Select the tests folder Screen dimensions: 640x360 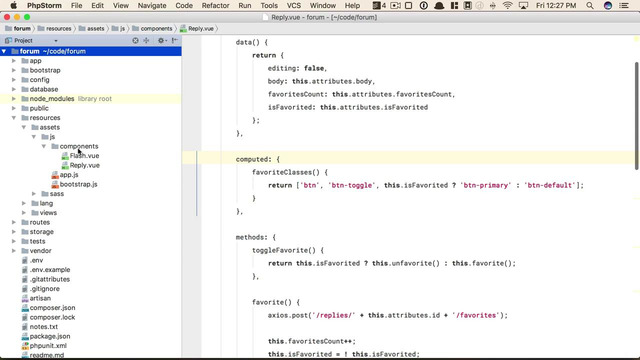point(33,241)
